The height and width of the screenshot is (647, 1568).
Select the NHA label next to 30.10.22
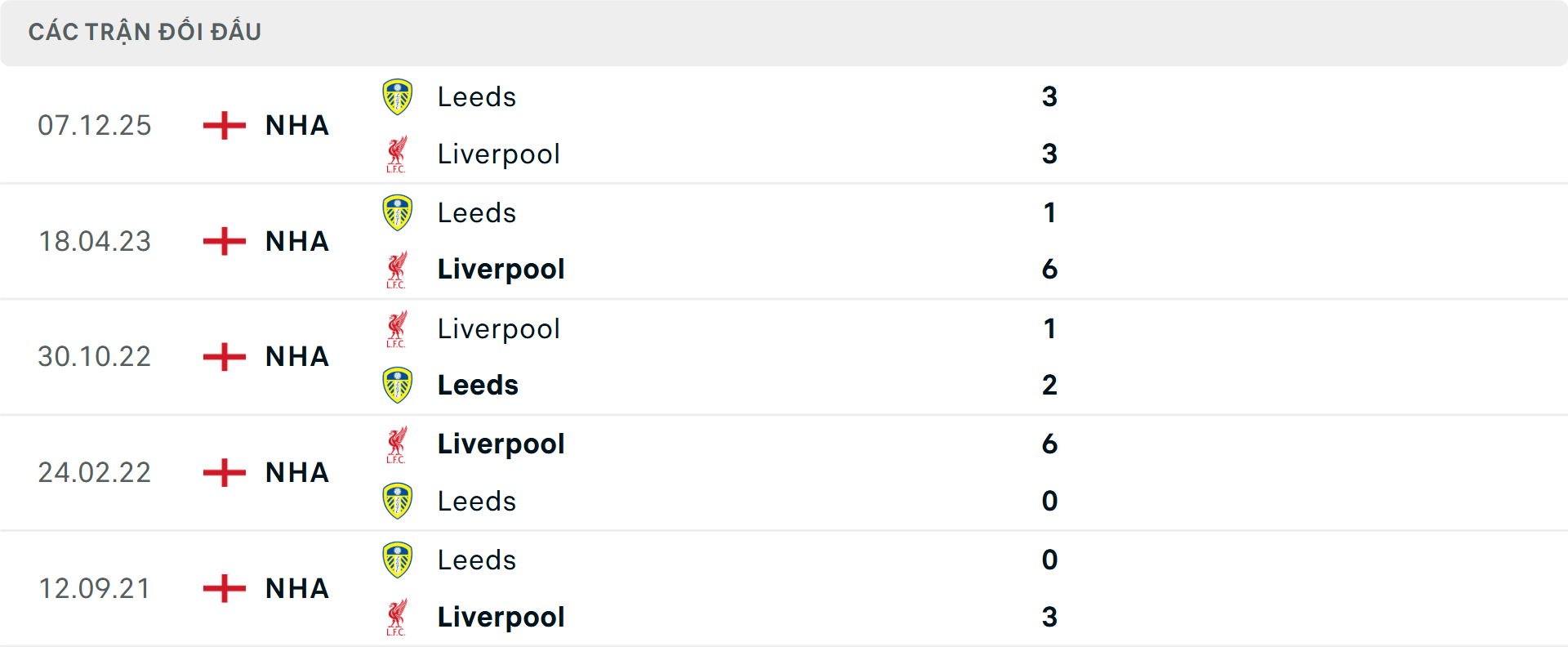click(296, 357)
